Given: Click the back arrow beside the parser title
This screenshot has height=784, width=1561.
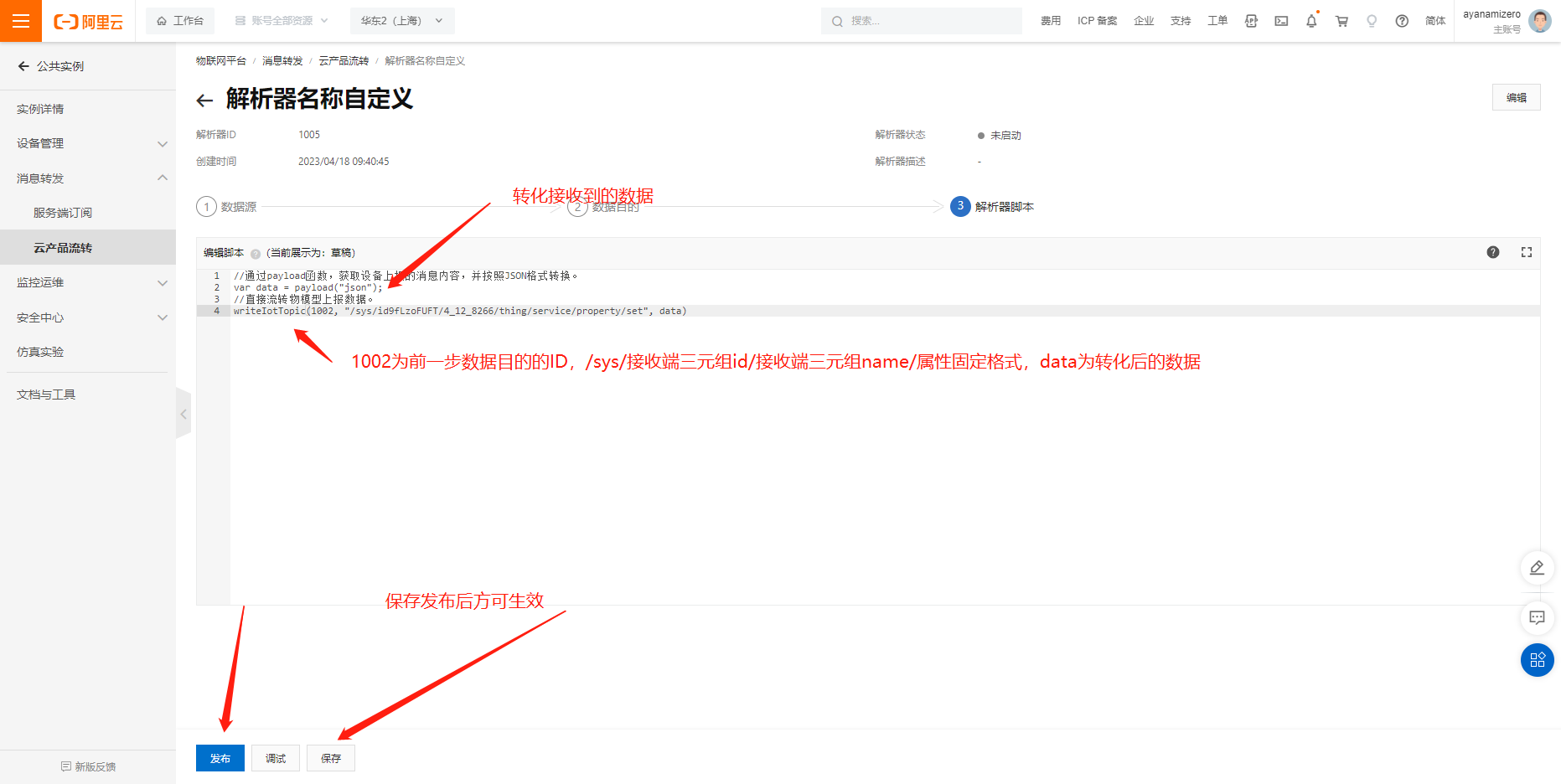Looking at the screenshot, I should pos(204,101).
